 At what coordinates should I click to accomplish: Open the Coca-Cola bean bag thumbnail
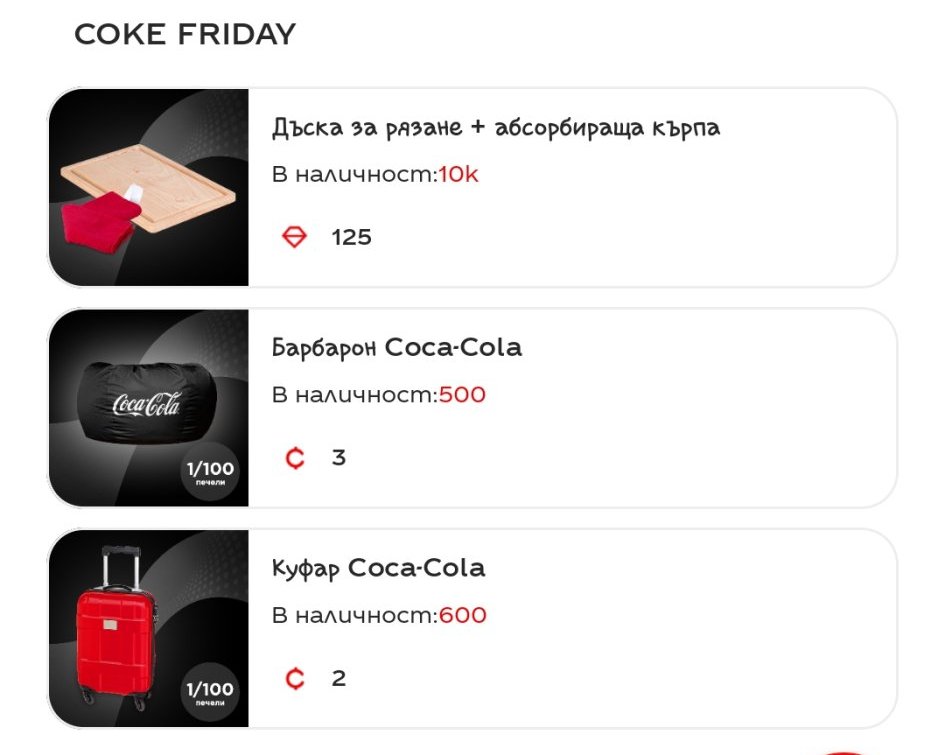point(148,408)
